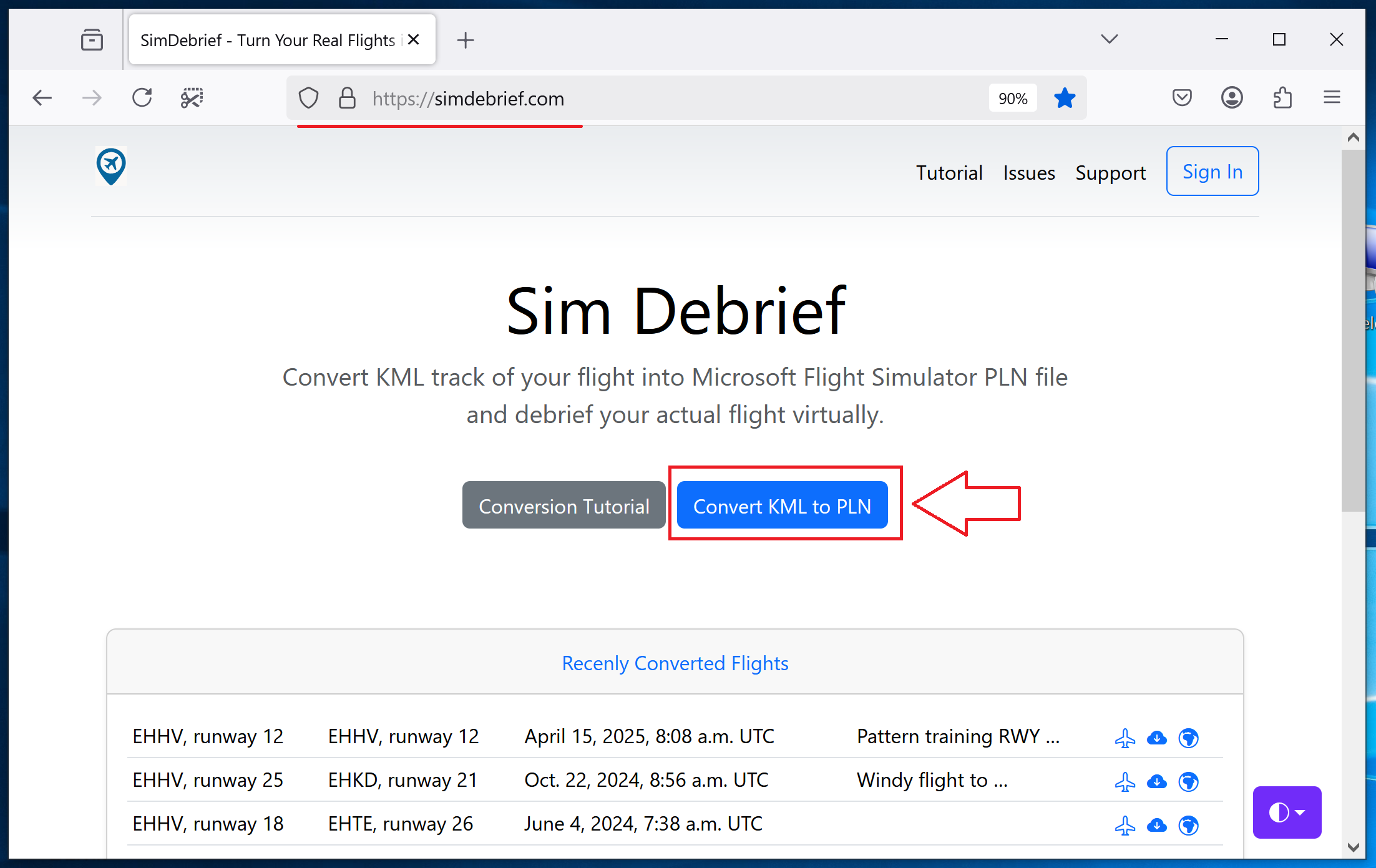Viewport: 1376px width, 868px height.
Task: Go back with the browser back arrow
Action: click(x=42, y=98)
